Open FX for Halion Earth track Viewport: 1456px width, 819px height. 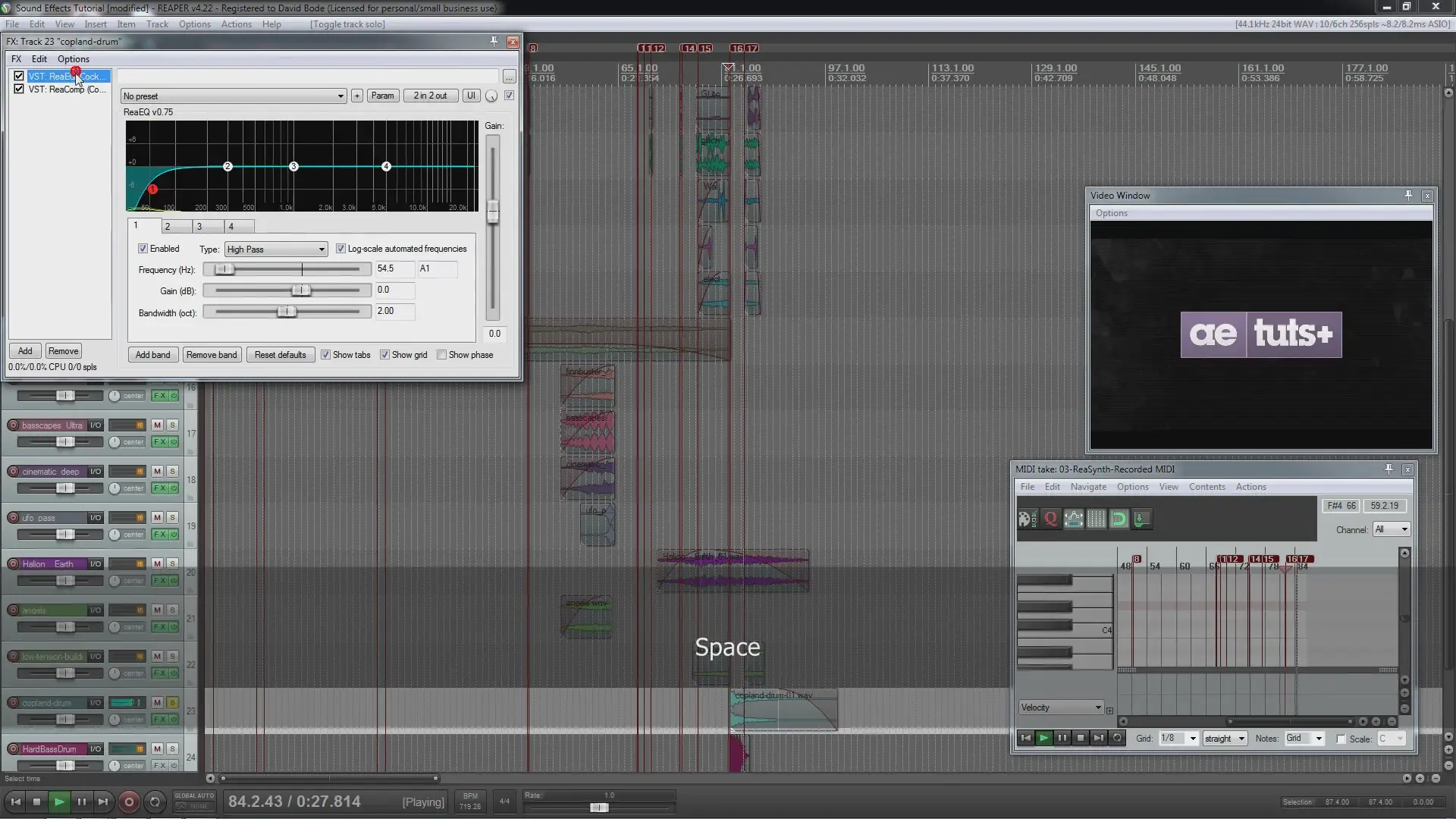point(159,581)
